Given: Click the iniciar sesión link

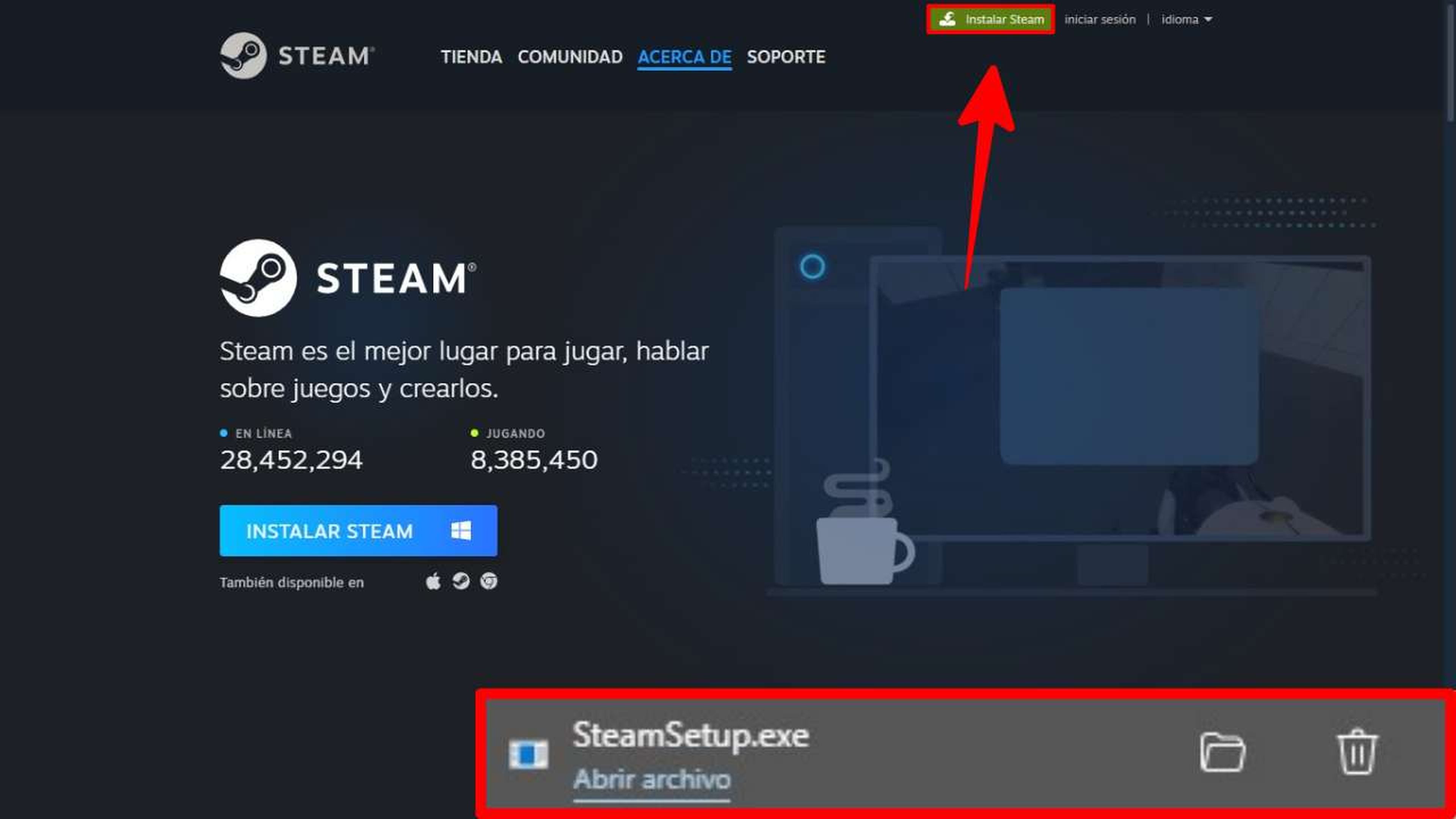Looking at the screenshot, I should pos(1100,20).
